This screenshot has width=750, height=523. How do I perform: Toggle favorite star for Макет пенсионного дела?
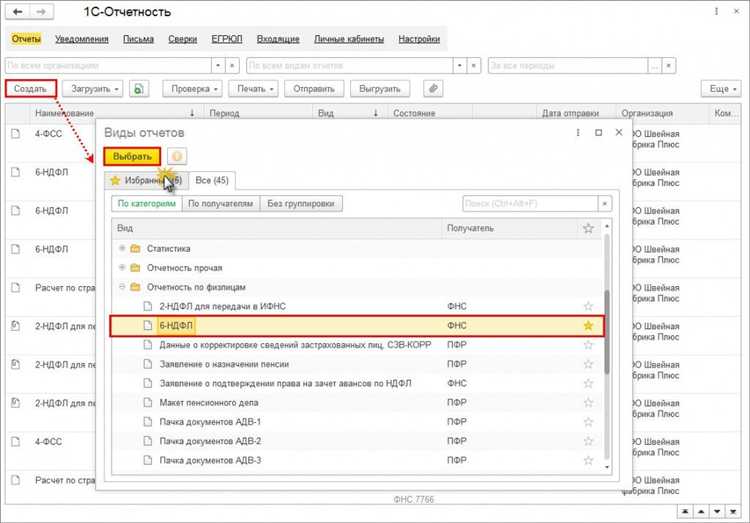tap(588, 403)
